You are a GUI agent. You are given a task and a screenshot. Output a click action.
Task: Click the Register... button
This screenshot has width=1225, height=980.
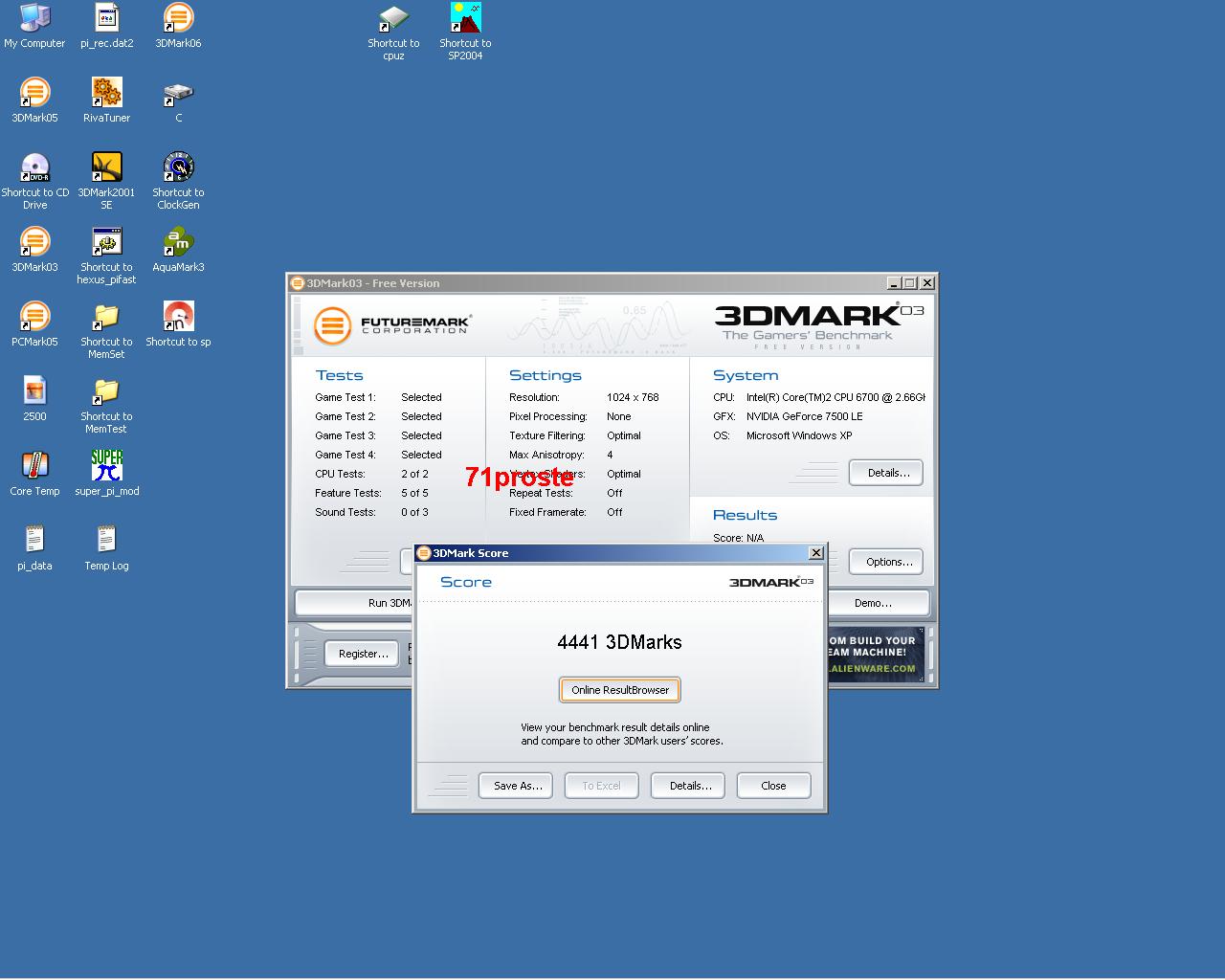(x=363, y=654)
